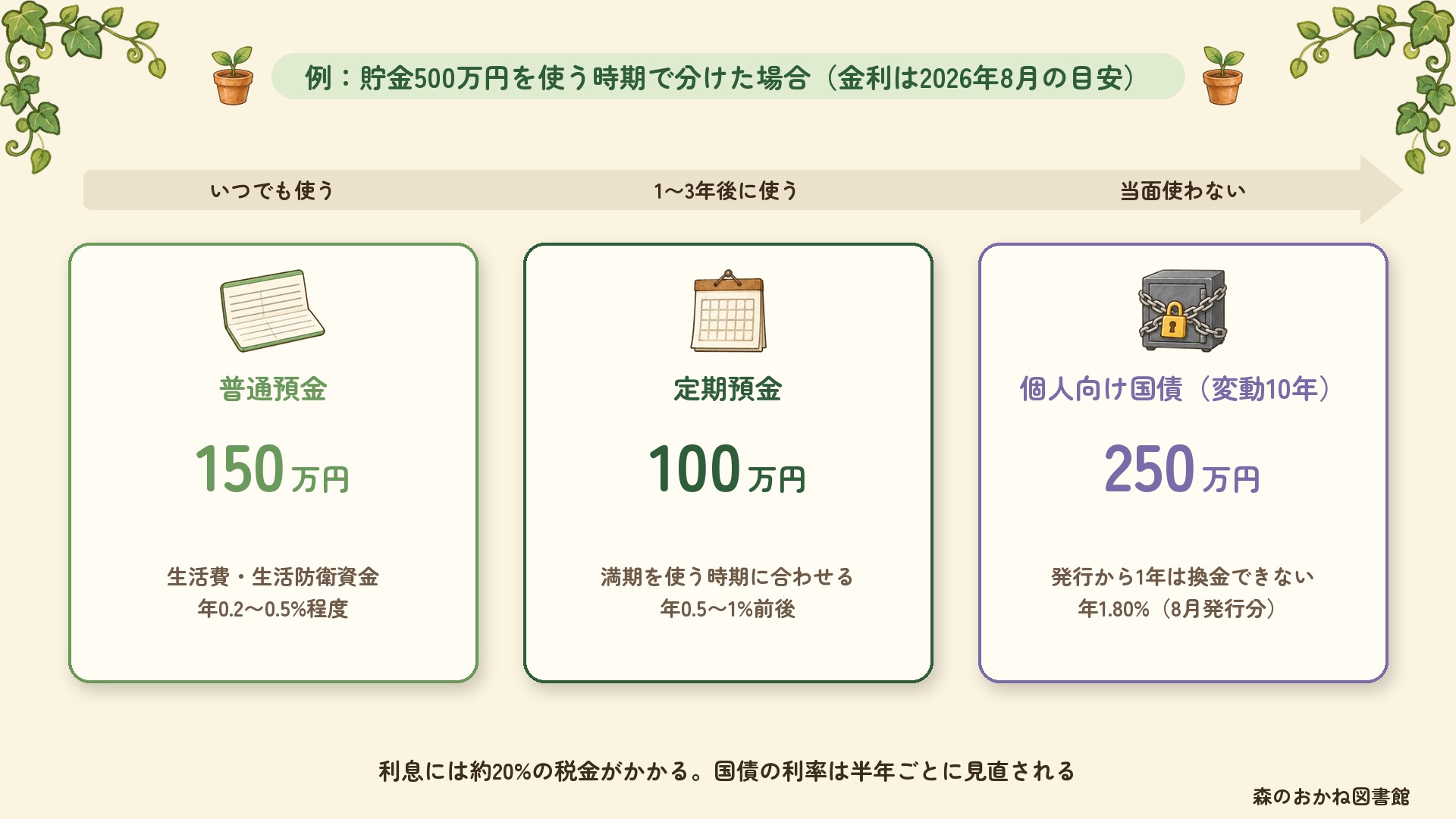Click the 250万円 amount
The width and height of the screenshot is (1456, 819).
click(x=1182, y=469)
